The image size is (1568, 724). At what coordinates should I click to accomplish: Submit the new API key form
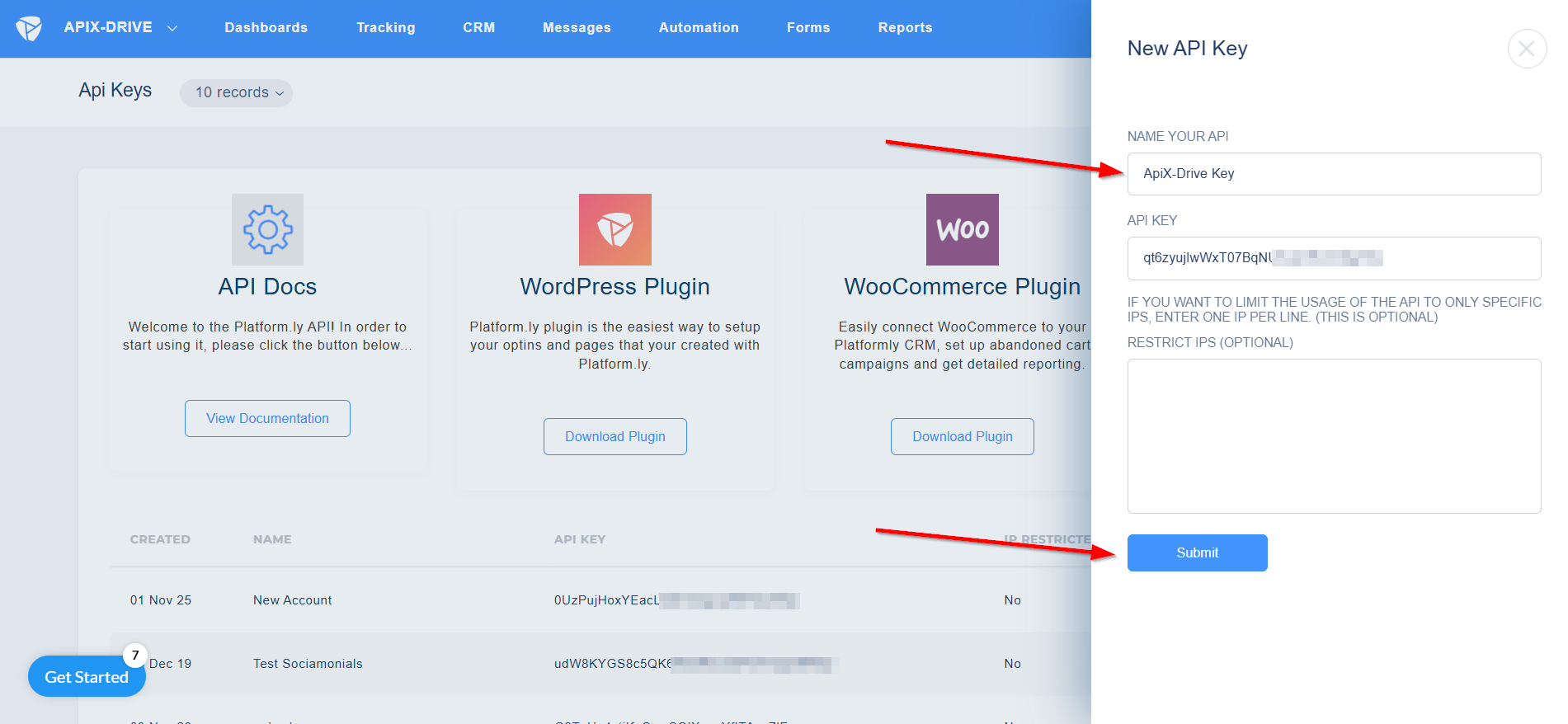[x=1197, y=552]
